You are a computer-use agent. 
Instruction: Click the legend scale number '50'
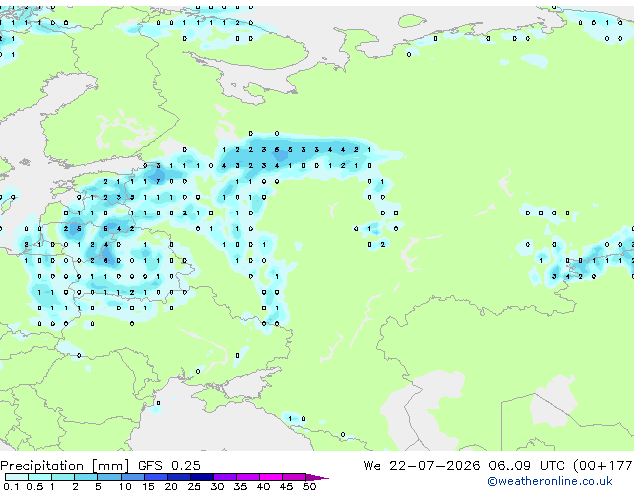coord(309,486)
